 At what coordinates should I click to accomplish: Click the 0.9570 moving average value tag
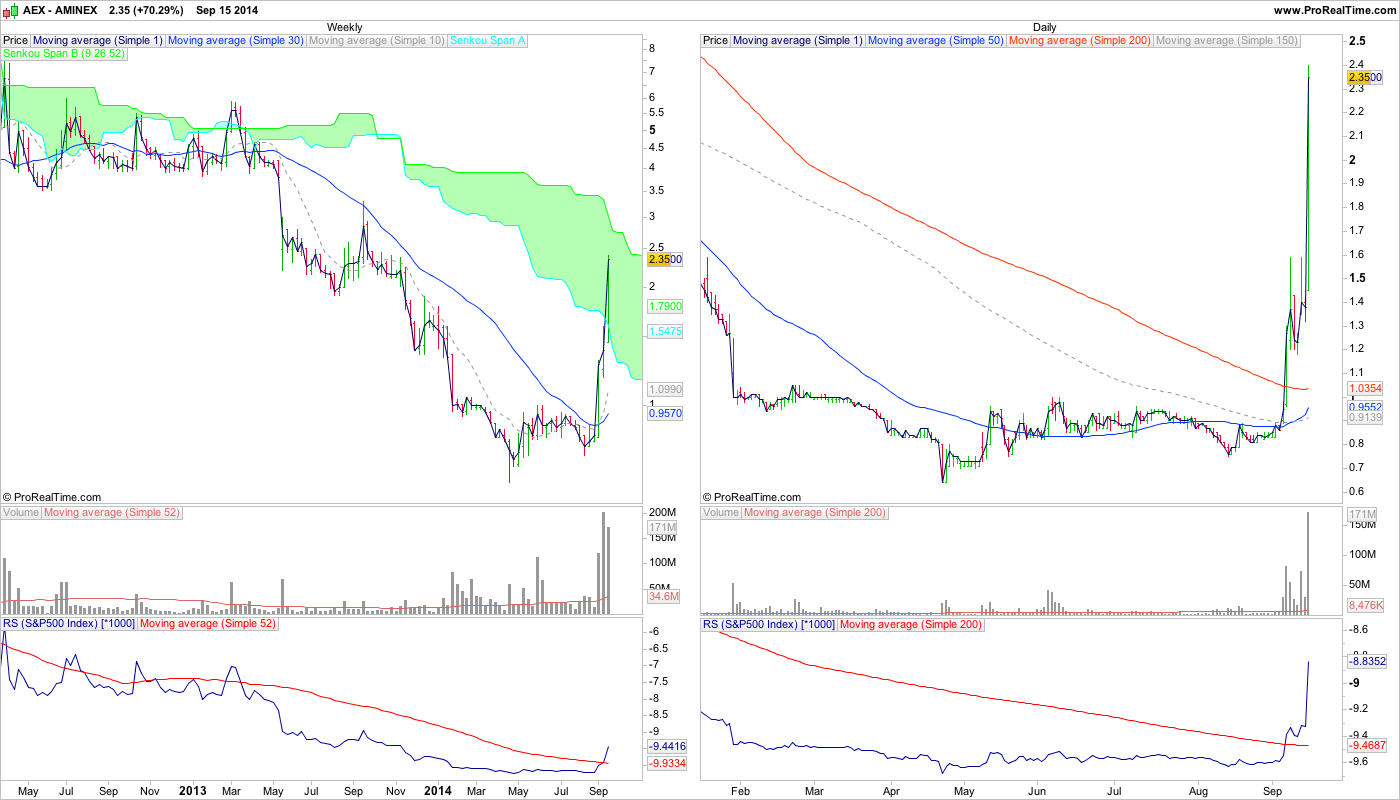665,412
